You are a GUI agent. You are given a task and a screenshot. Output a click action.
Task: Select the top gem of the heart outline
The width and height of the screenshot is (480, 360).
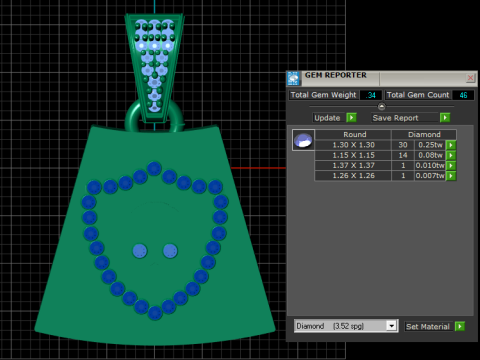tap(154, 169)
